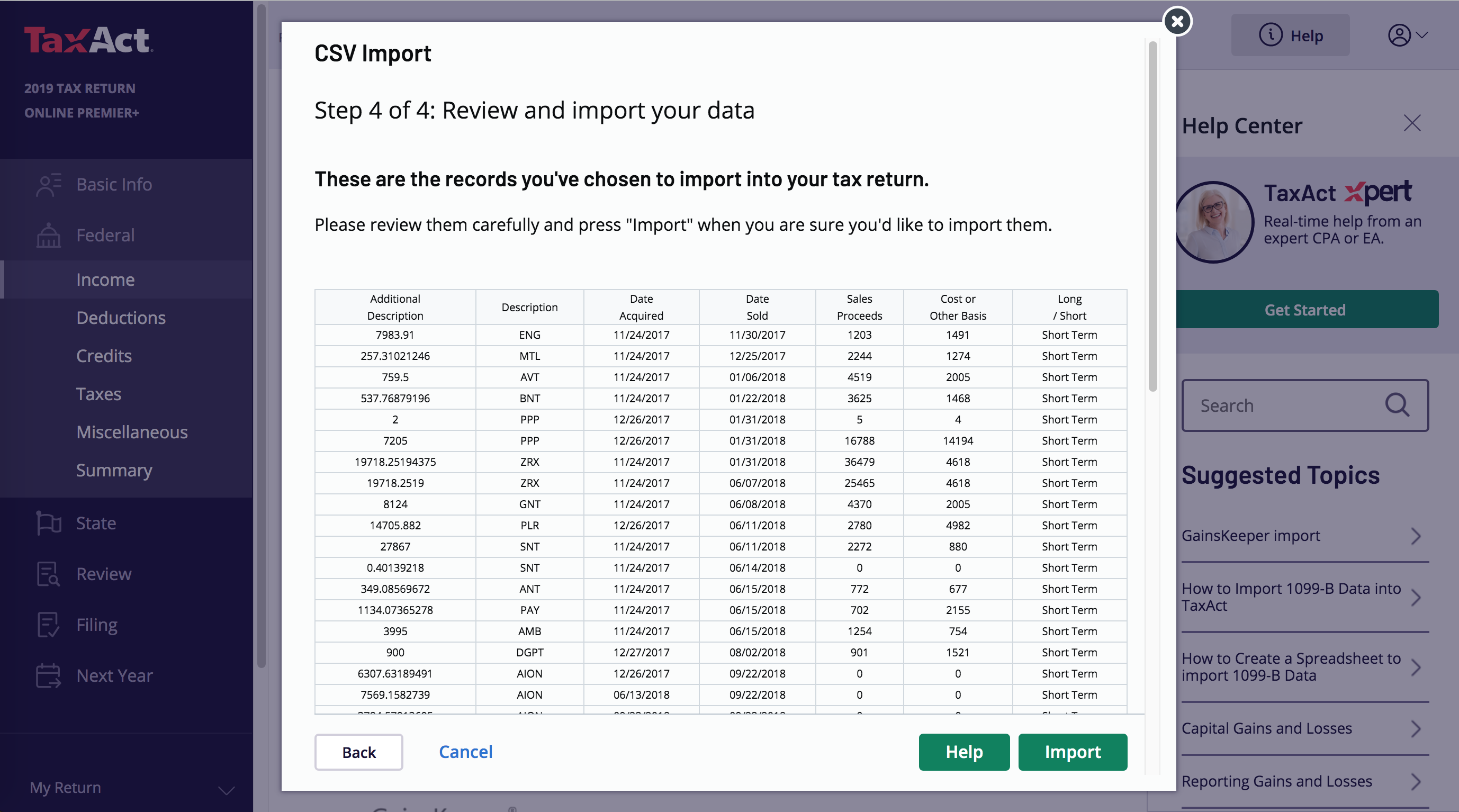Select Income in the sidebar
The height and width of the screenshot is (812, 1459).
[x=105, y=279]
